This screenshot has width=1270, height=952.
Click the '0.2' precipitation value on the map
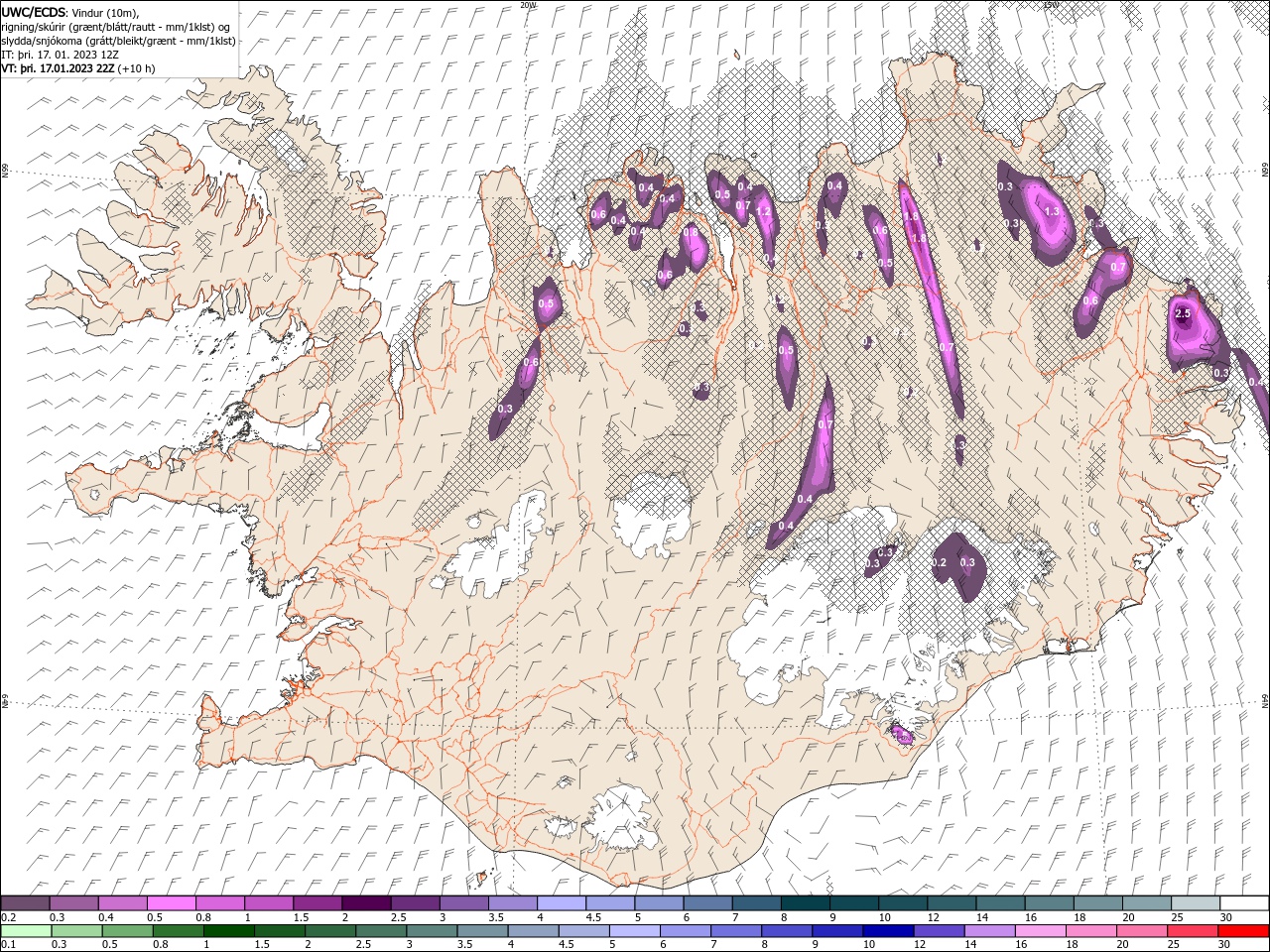(x=940, y=562)
